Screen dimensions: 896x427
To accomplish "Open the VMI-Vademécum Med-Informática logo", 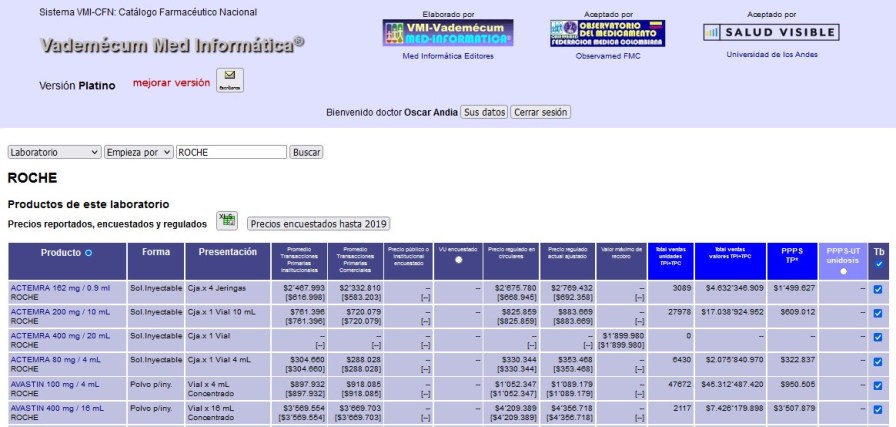I will [x=448, y=33].
